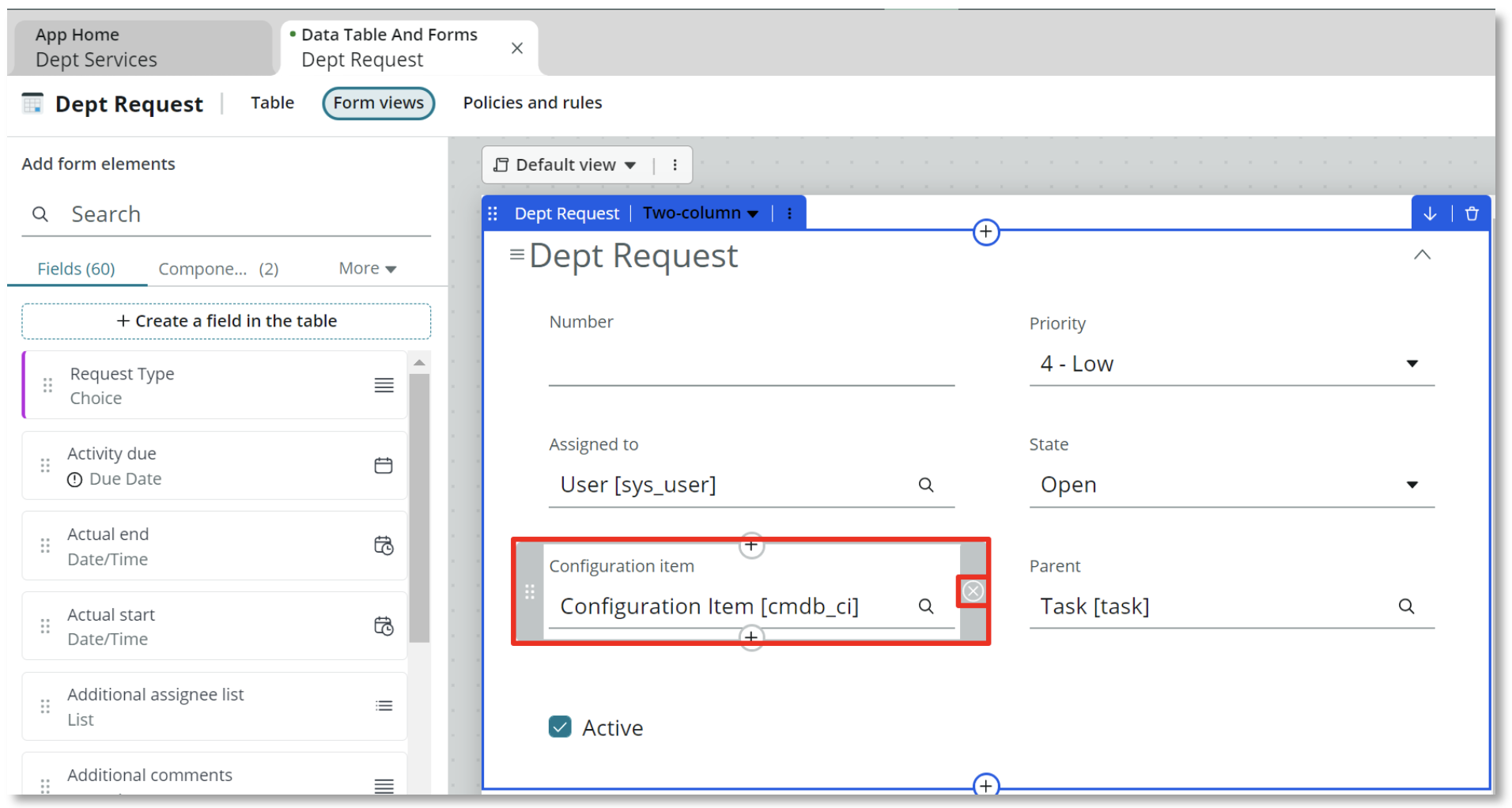This screenshot has height=808, width=1512.
Task: Toggle the Active checkbox
Action: tap(560, 727)
